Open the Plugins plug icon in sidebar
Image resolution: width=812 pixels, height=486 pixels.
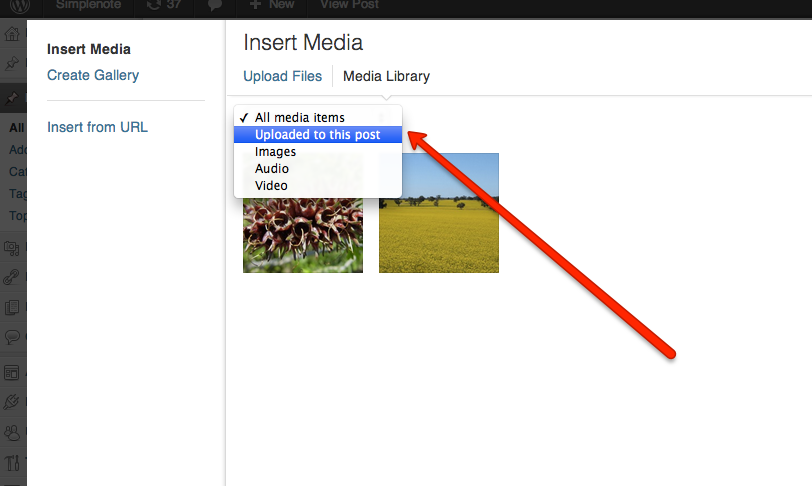[12, 402]
